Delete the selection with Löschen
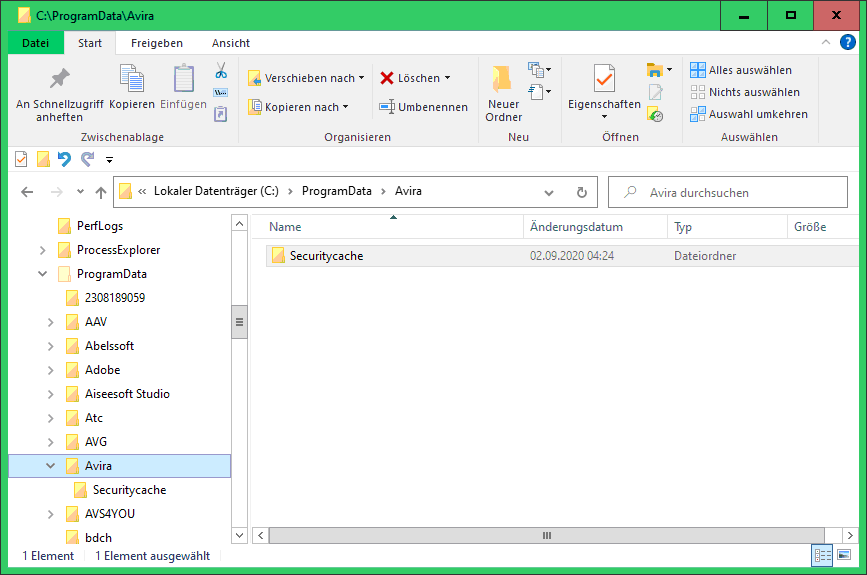This screenshot has width=867, height=575. (410, 78)
